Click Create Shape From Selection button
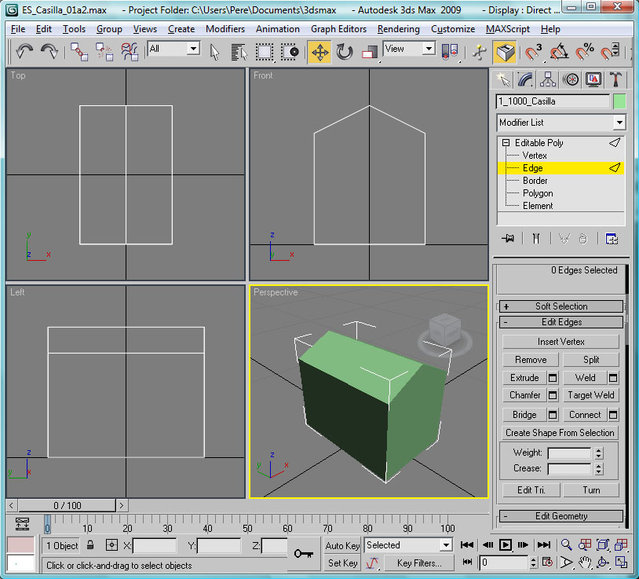This screenshot has height=579, width=639. (x=560, y=433)
